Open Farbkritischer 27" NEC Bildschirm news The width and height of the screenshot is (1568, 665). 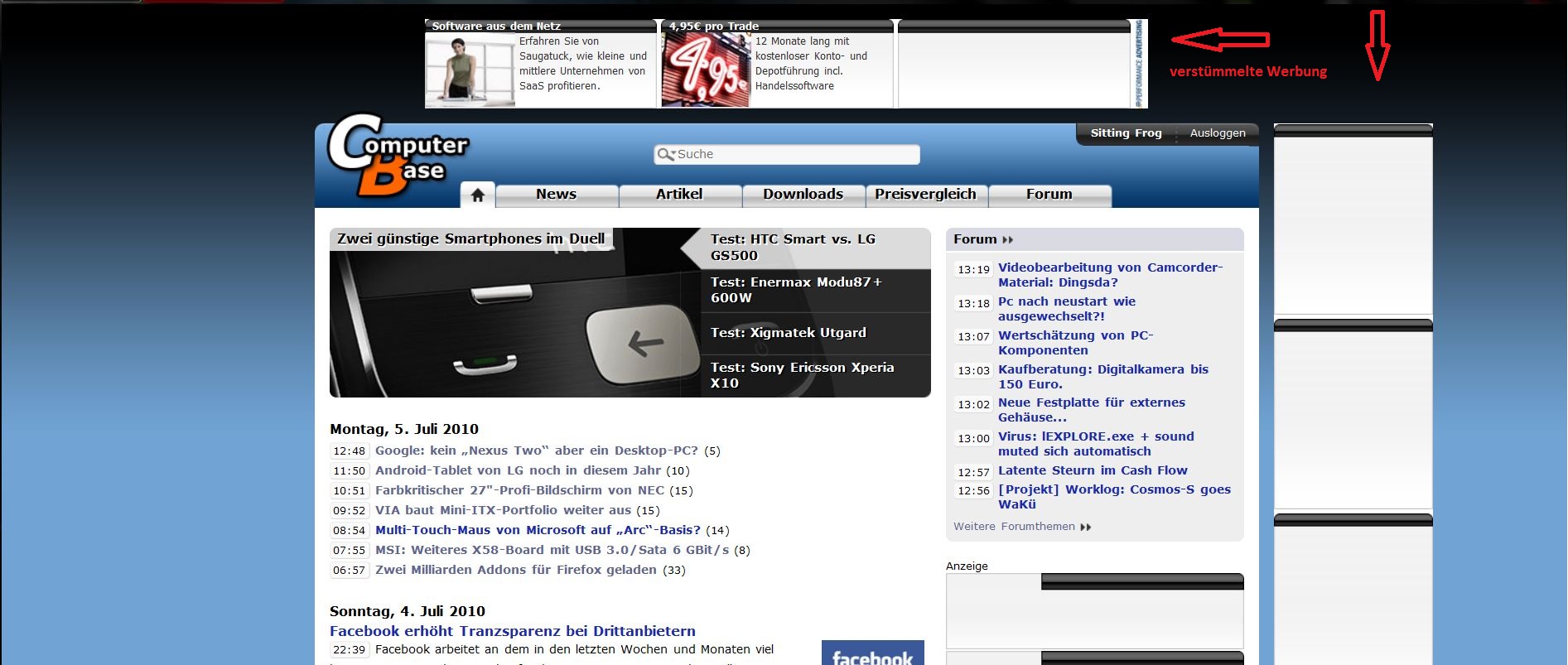tap(520, 491)
